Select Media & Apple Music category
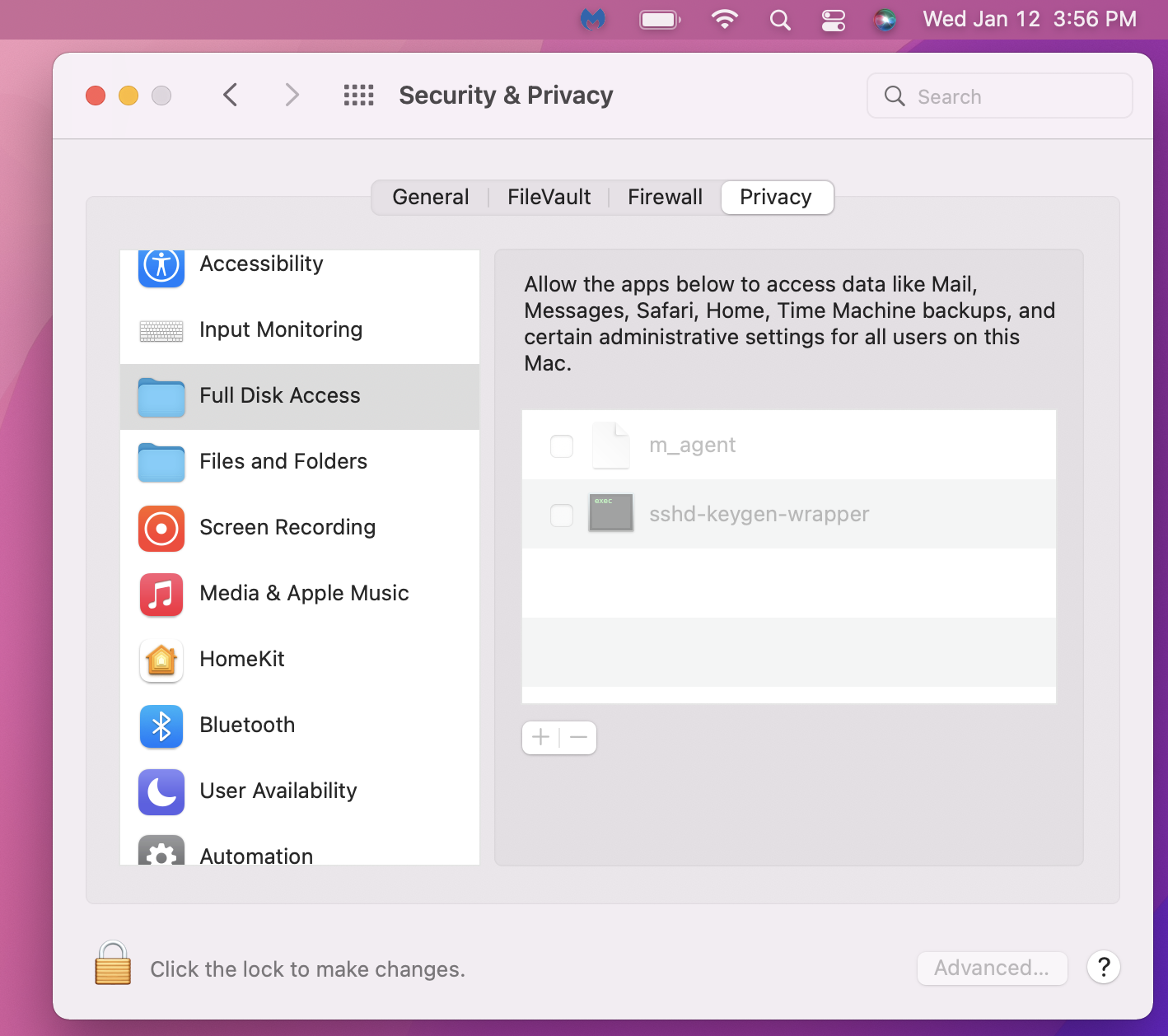 pyautogui.click(x=303, y=593)
